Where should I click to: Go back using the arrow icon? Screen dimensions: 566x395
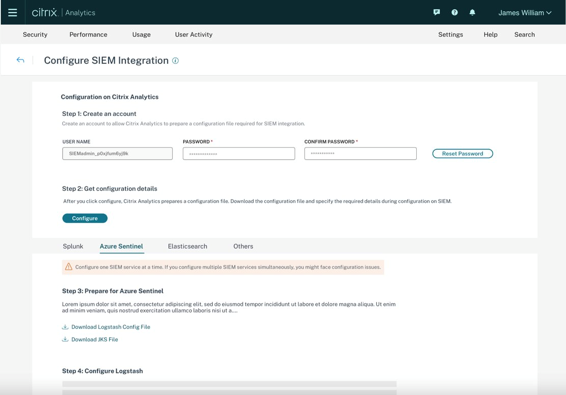tap(20, 60)
